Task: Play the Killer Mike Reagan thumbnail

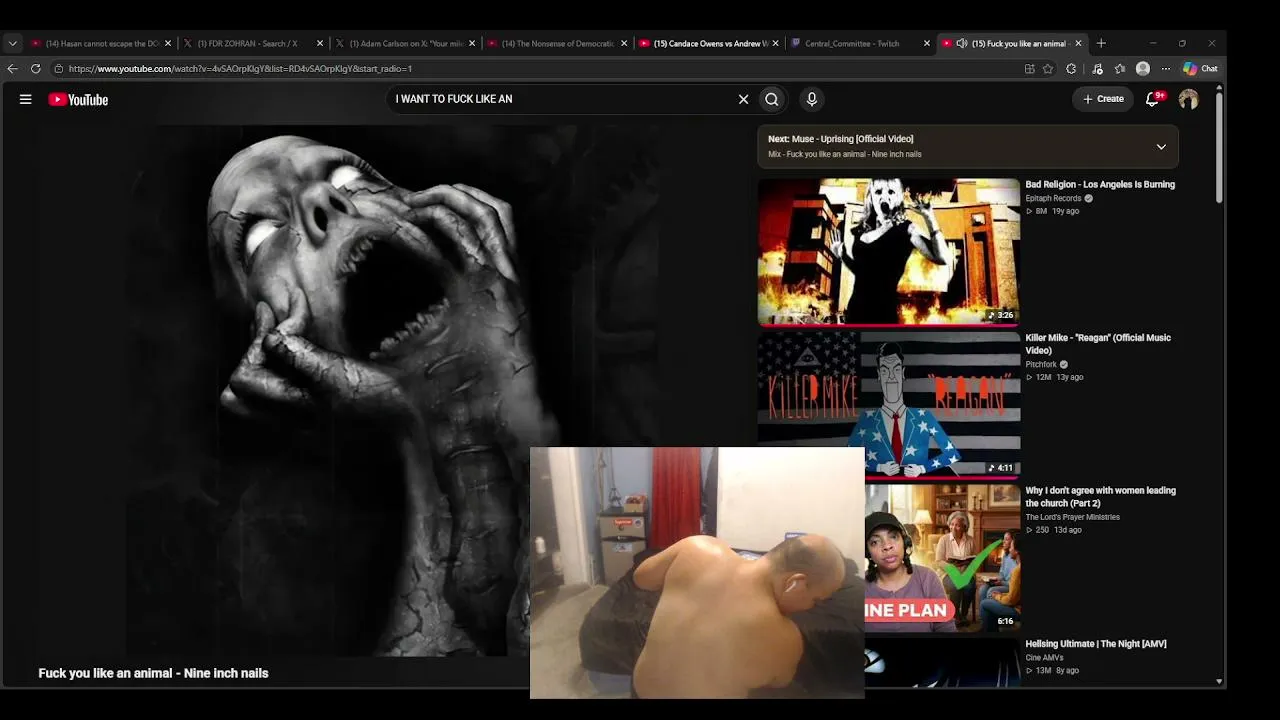Action: coord(889,404)
